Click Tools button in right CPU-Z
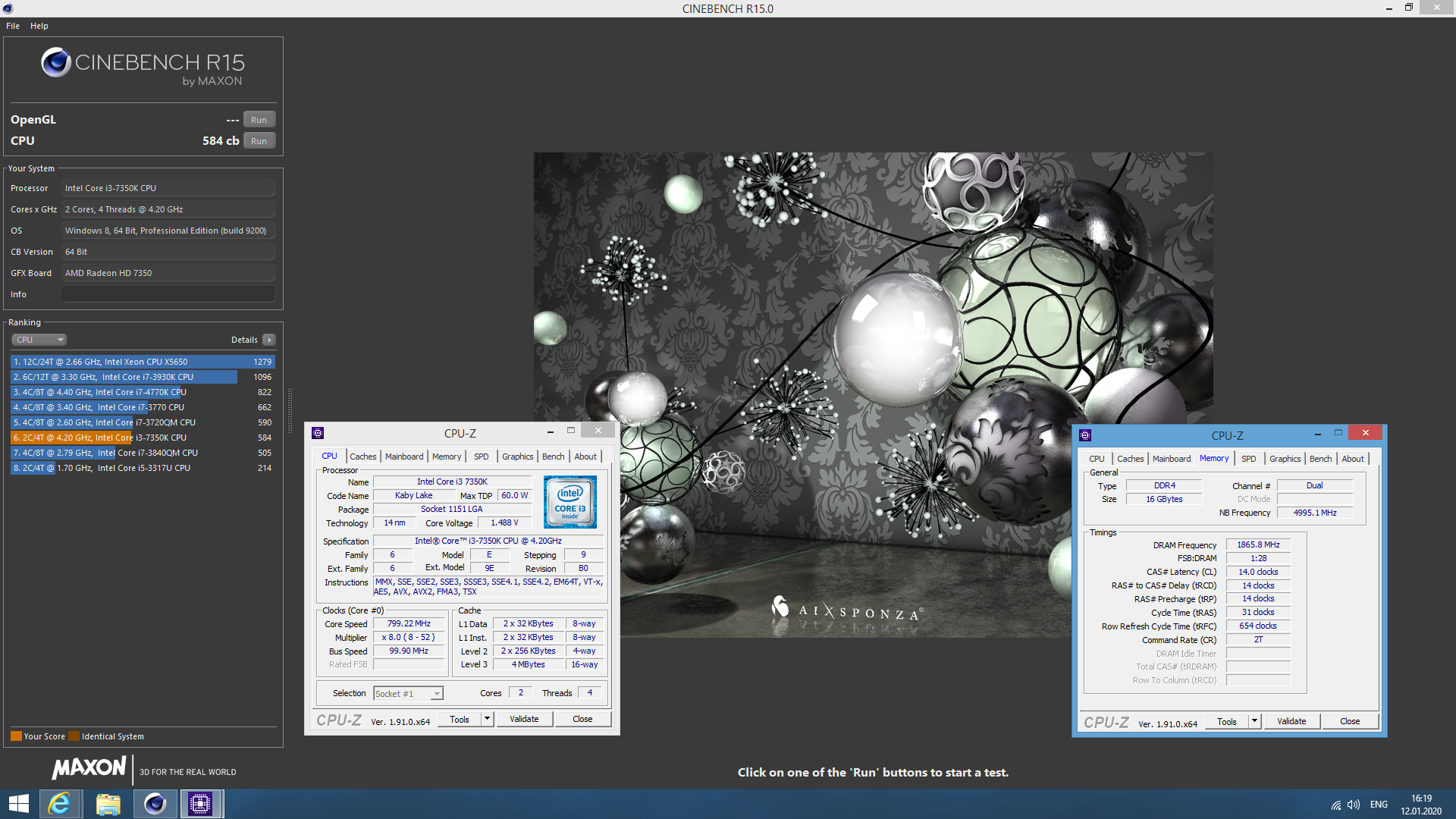The image size is (1456, 819). [1227, 722]
